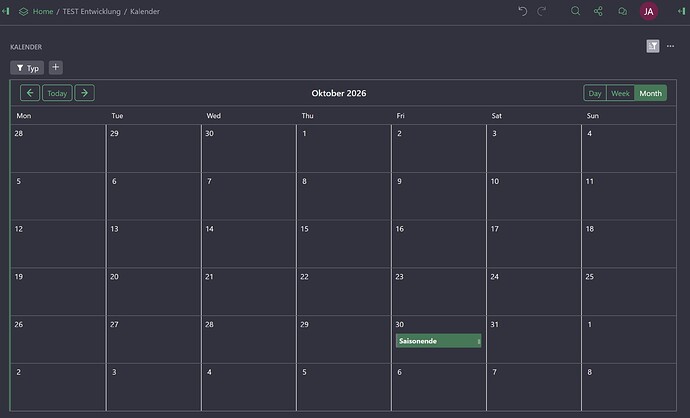Screen dimensions: 690x418
Task: Open the search icon
Action: [x=575, y=11]
